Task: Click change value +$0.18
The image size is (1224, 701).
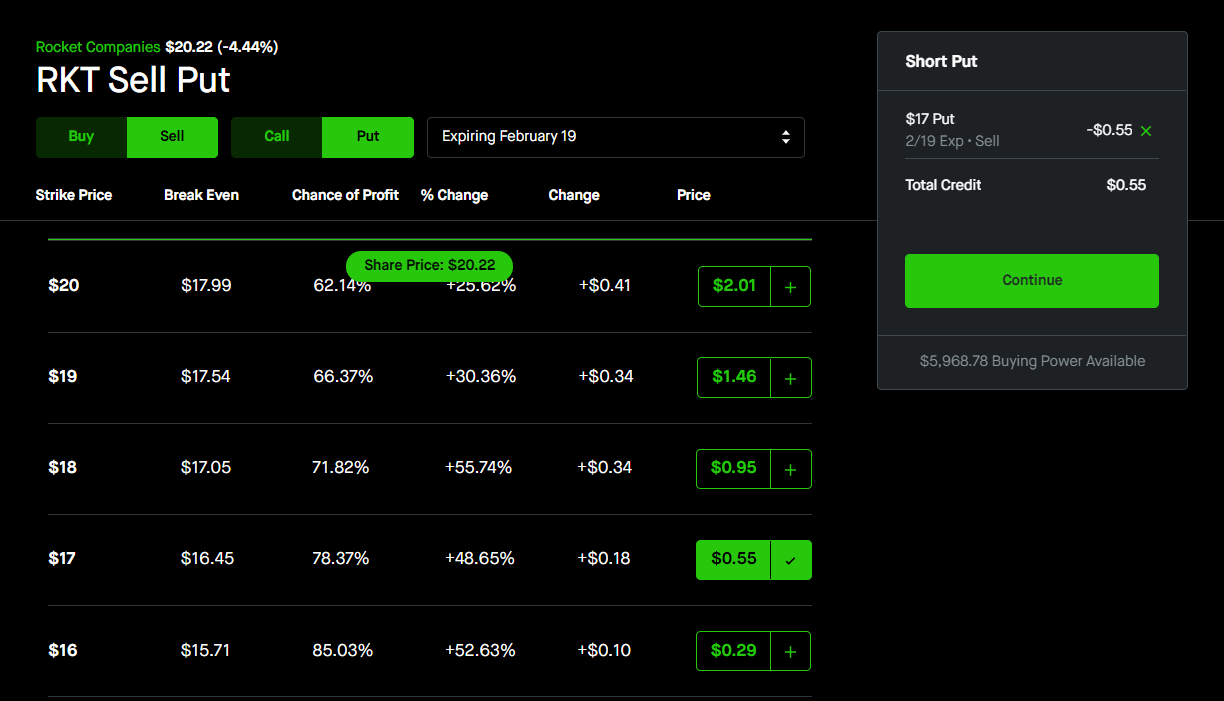Action: pyautogui.click(x=604, y=559)
